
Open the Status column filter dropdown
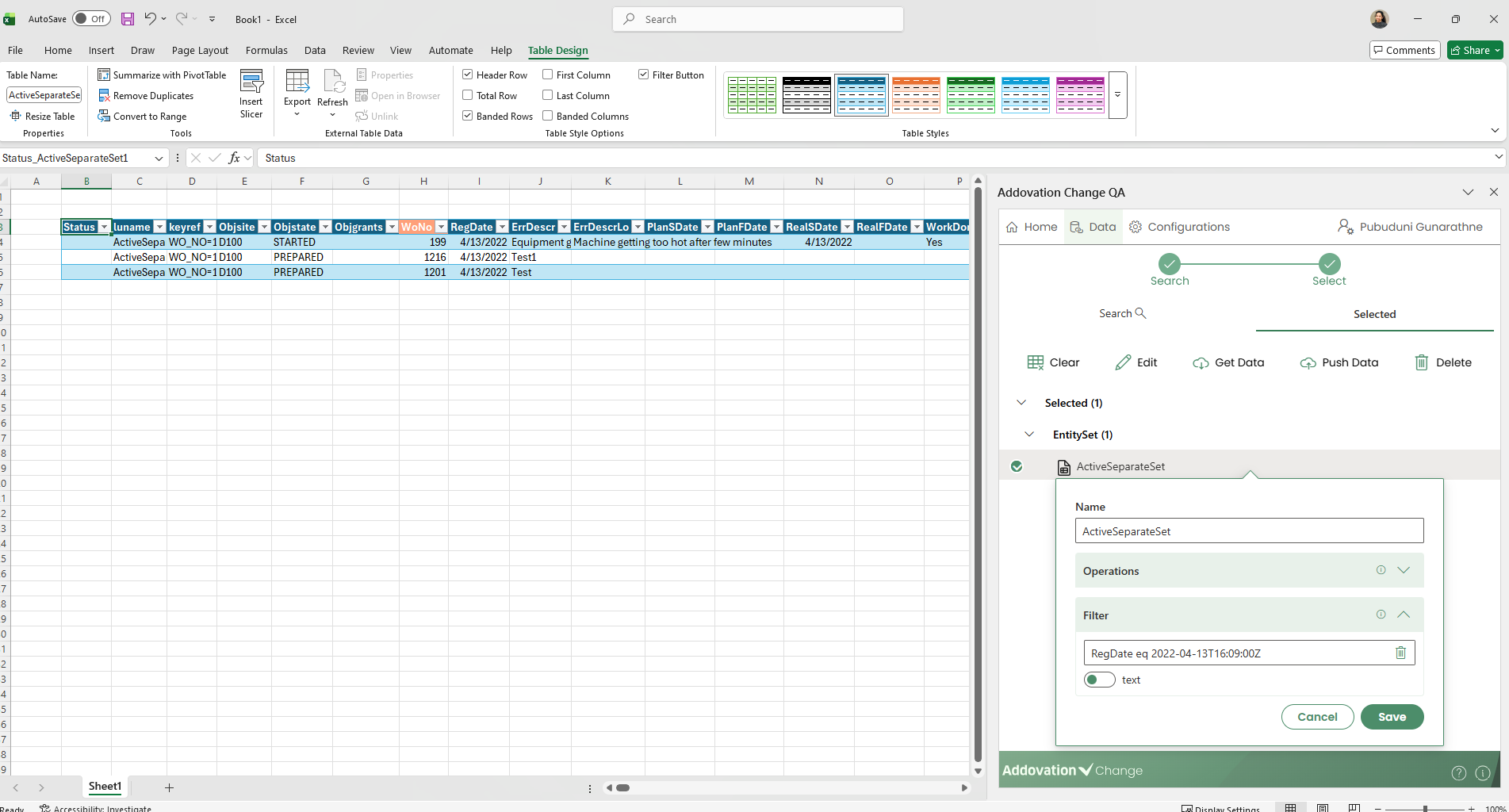(104, 228)
